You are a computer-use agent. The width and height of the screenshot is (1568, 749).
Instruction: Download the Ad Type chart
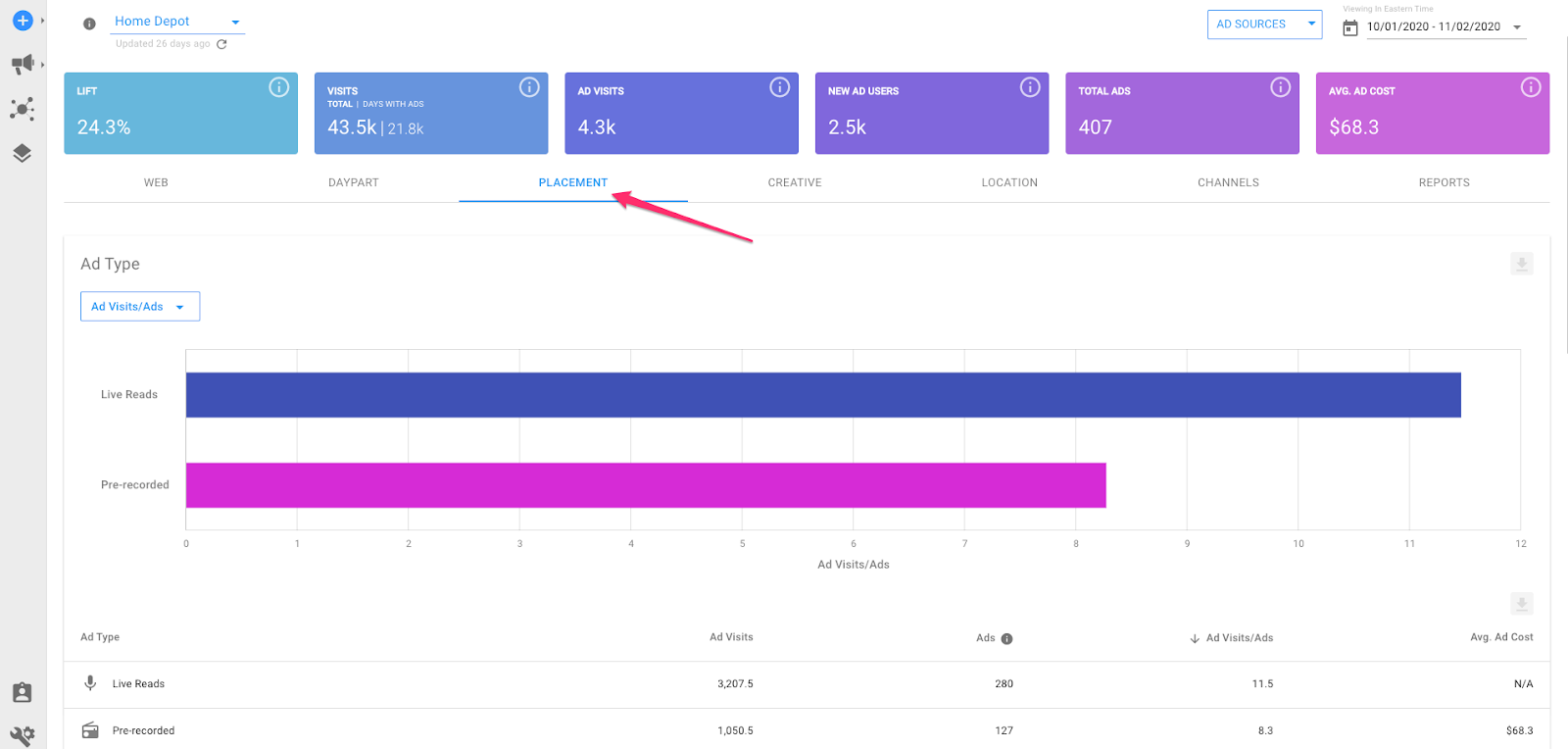[1521, 264]
